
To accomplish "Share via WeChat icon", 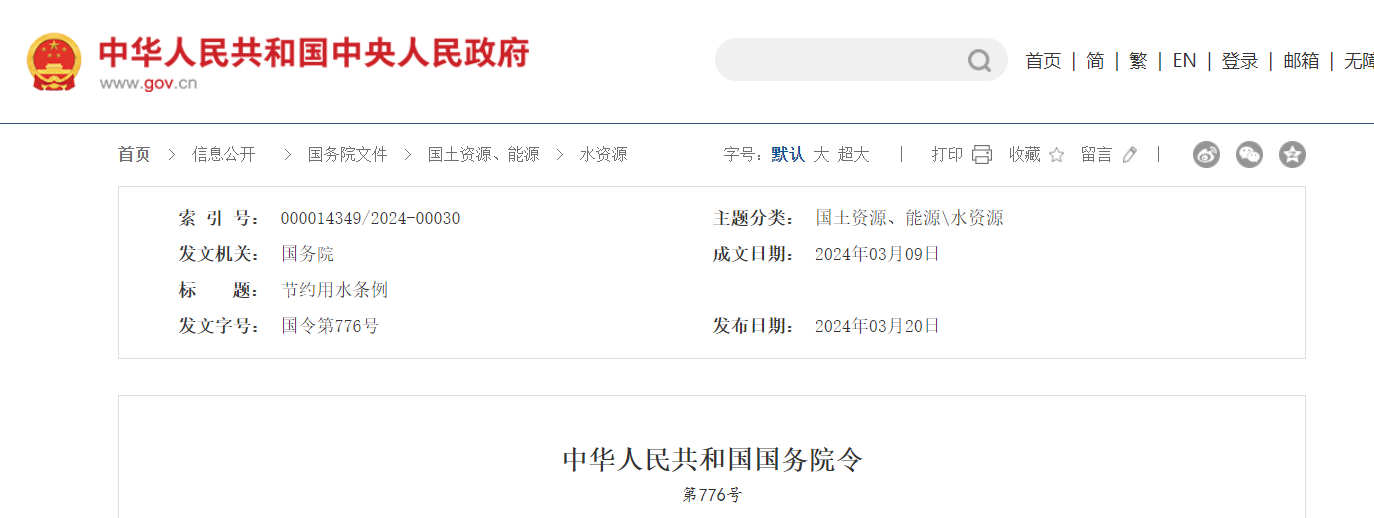I will point(1249,154).
